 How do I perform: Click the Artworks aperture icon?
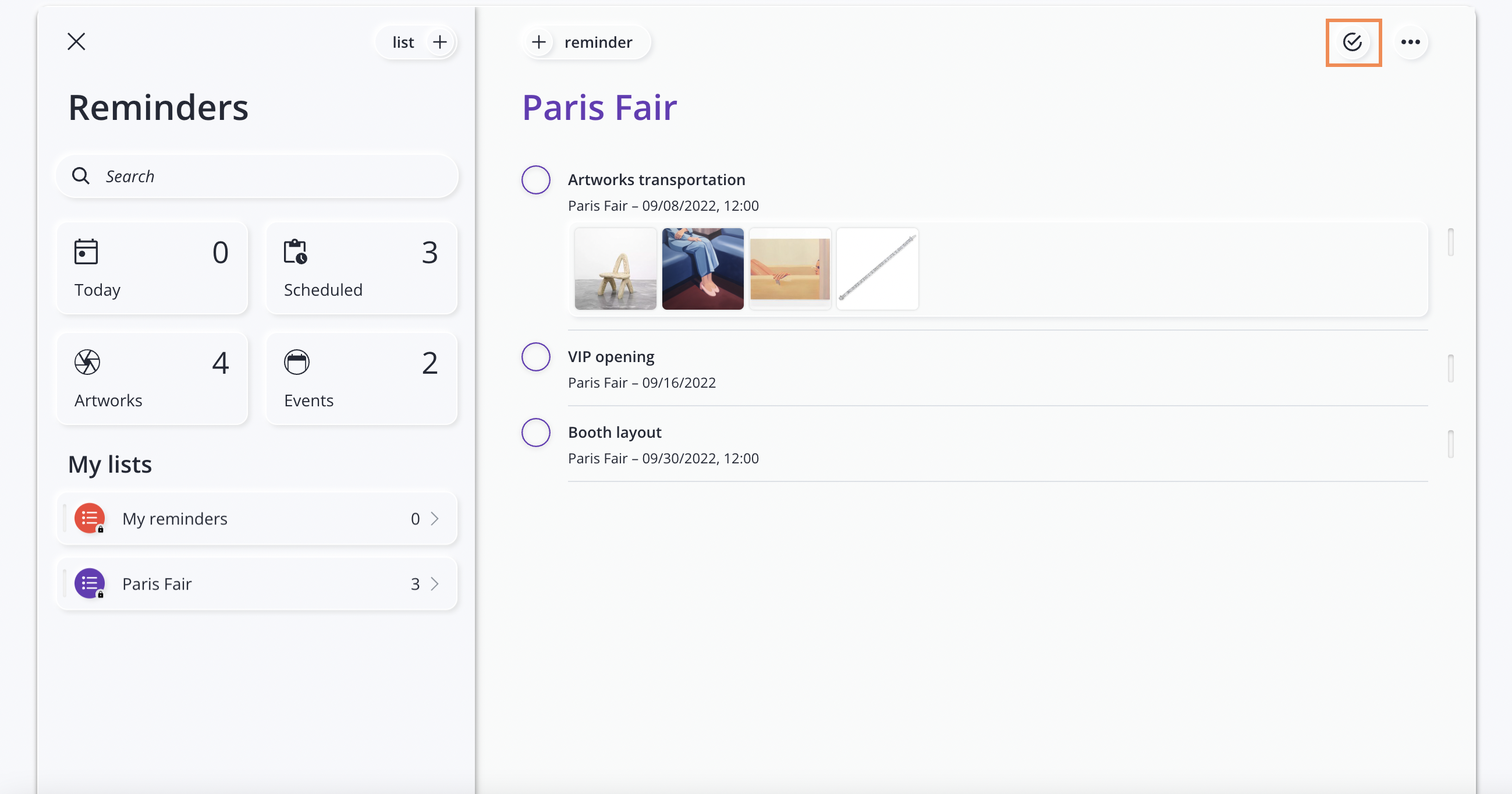point(87,362)
